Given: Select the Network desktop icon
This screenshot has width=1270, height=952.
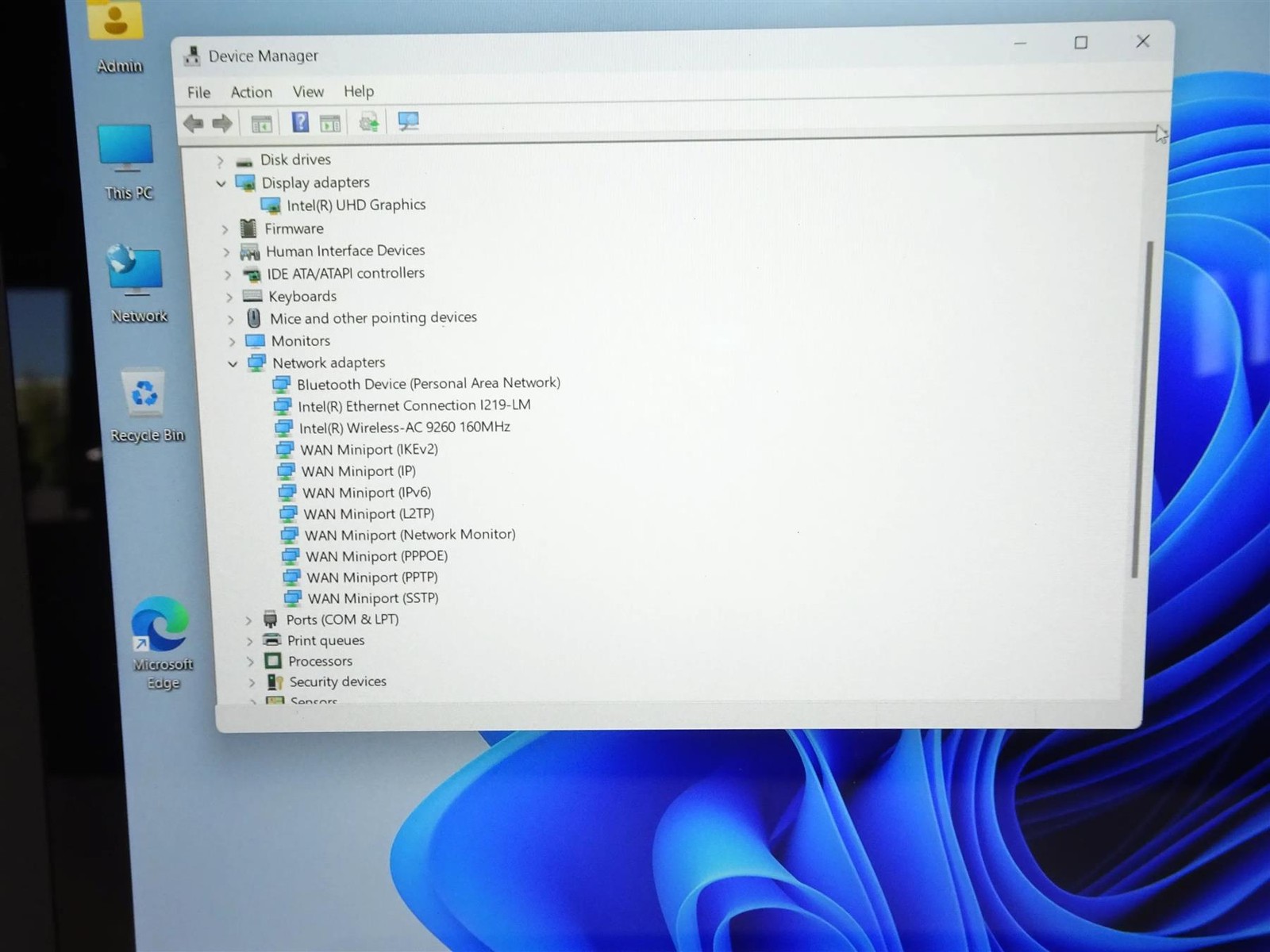Looking at the screenshot, I should [133, 270].
